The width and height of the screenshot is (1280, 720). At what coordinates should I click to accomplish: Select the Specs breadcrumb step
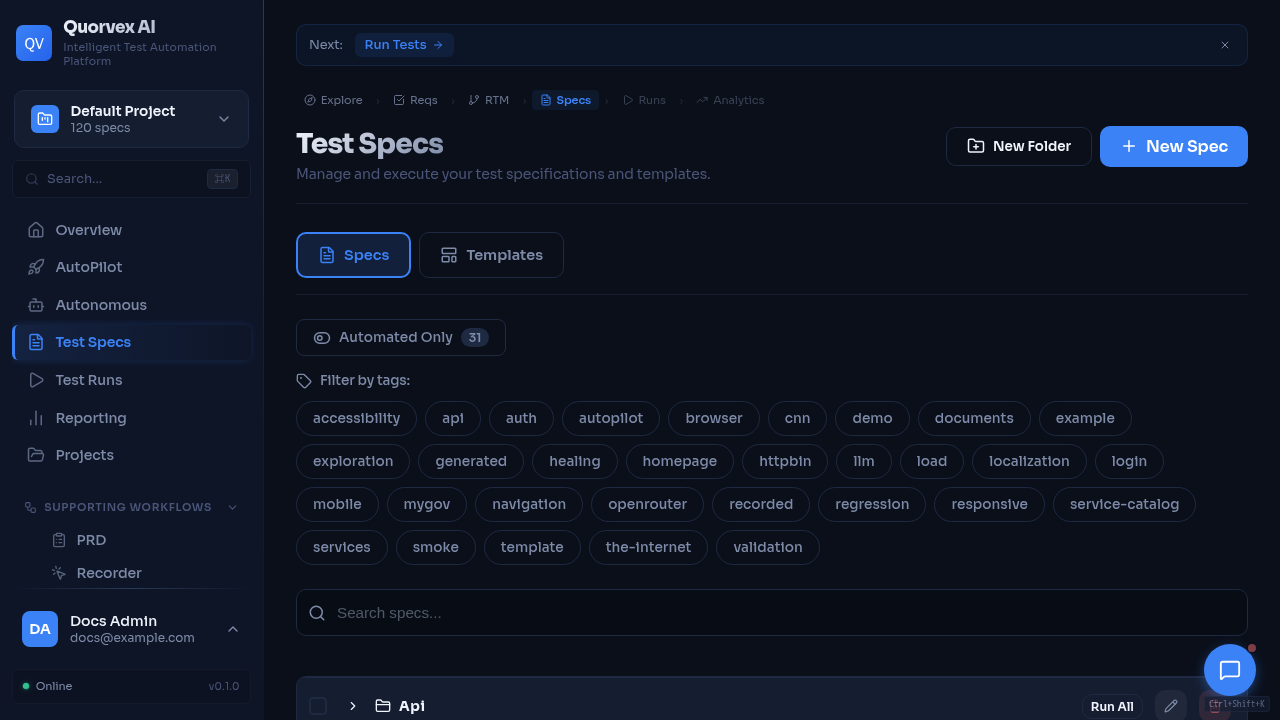coord(565,100)
